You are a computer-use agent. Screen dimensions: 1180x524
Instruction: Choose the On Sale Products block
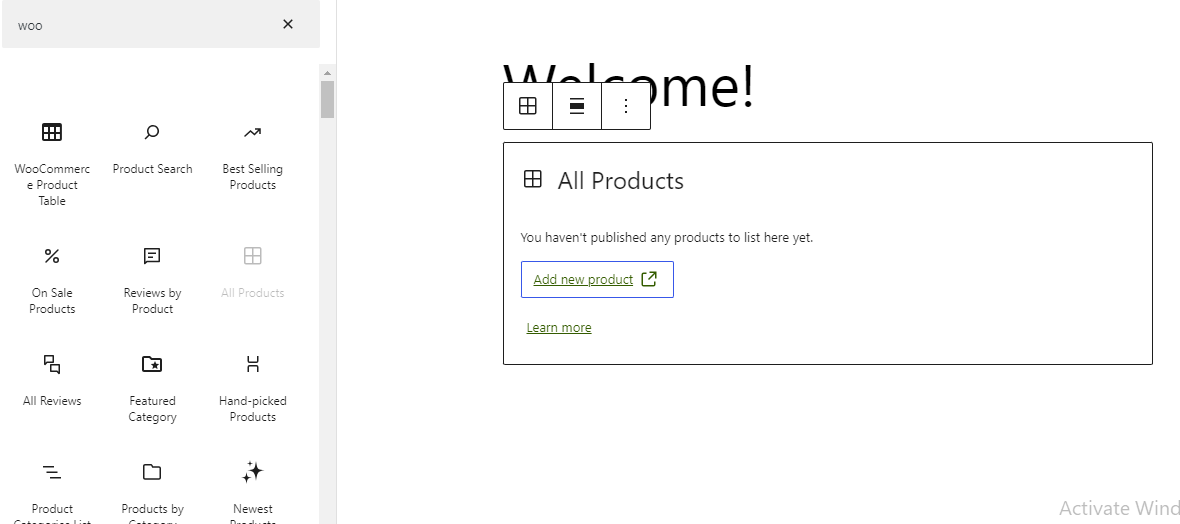click(x=52, y=280)
